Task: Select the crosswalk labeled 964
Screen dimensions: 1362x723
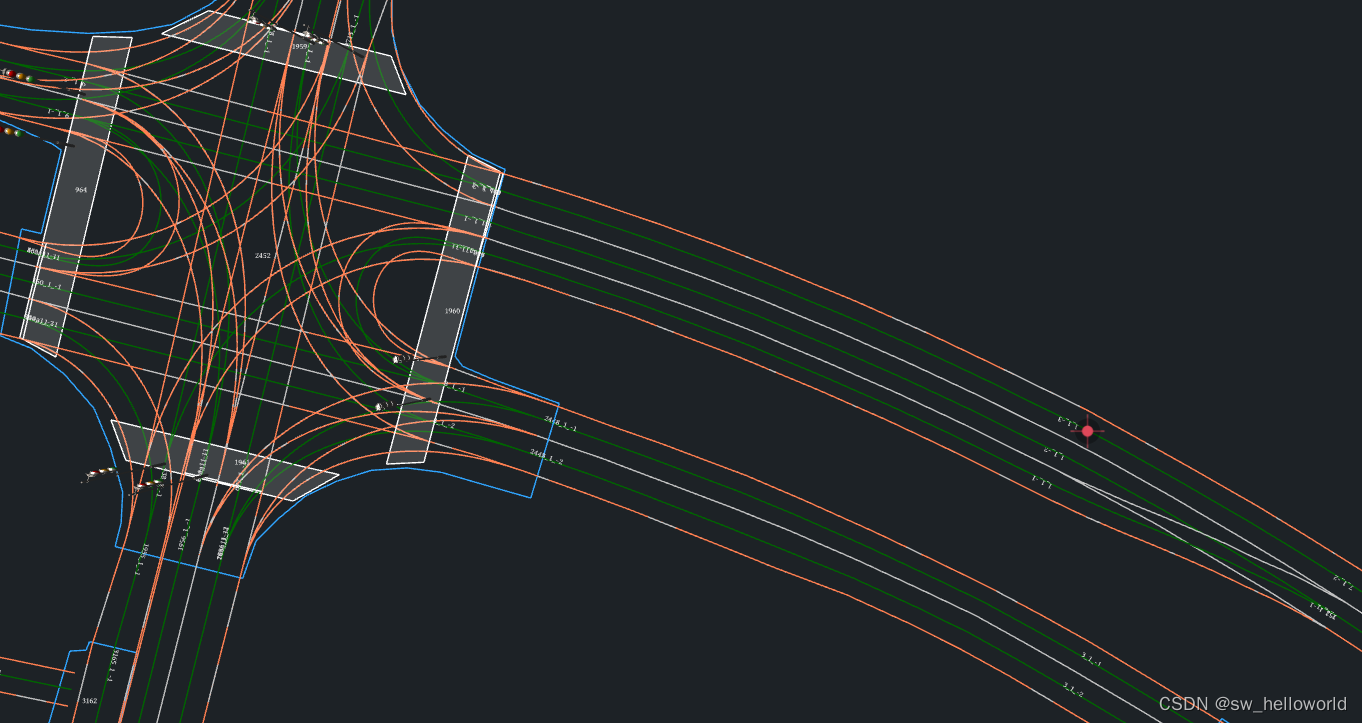Action: [x=77, y=196]
